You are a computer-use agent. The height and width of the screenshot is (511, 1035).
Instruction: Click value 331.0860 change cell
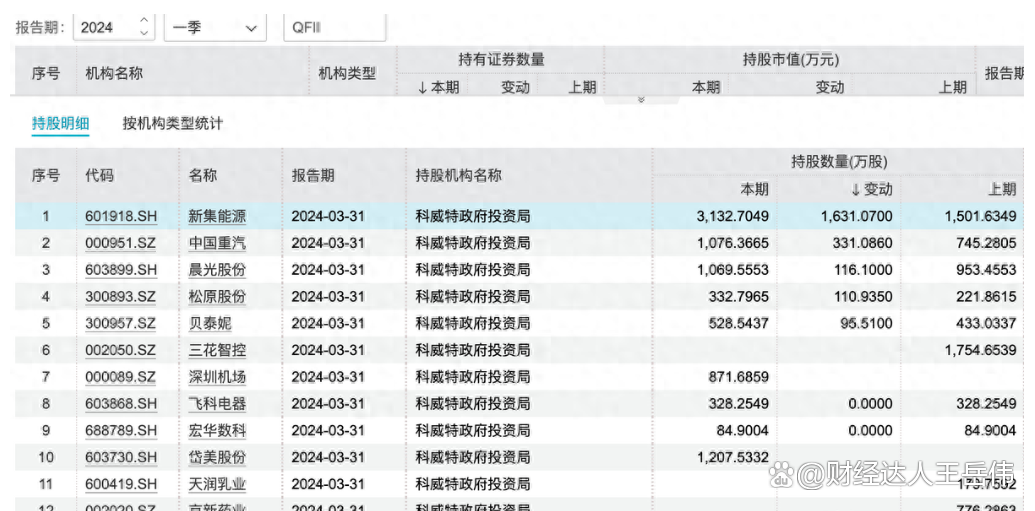(863, 243)
